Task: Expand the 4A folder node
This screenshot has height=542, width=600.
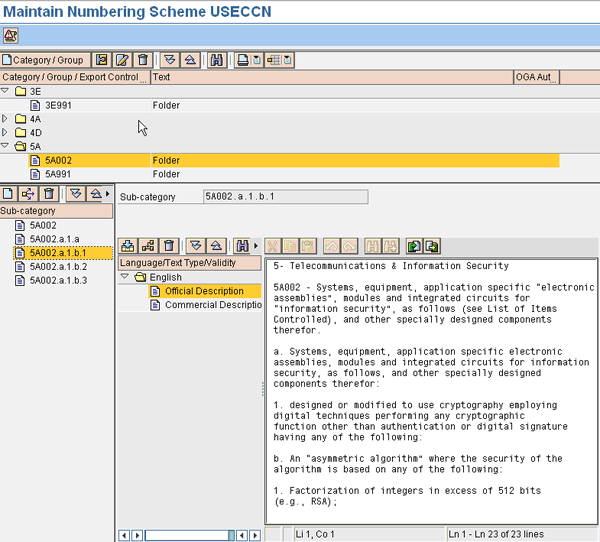Action: 6,118
